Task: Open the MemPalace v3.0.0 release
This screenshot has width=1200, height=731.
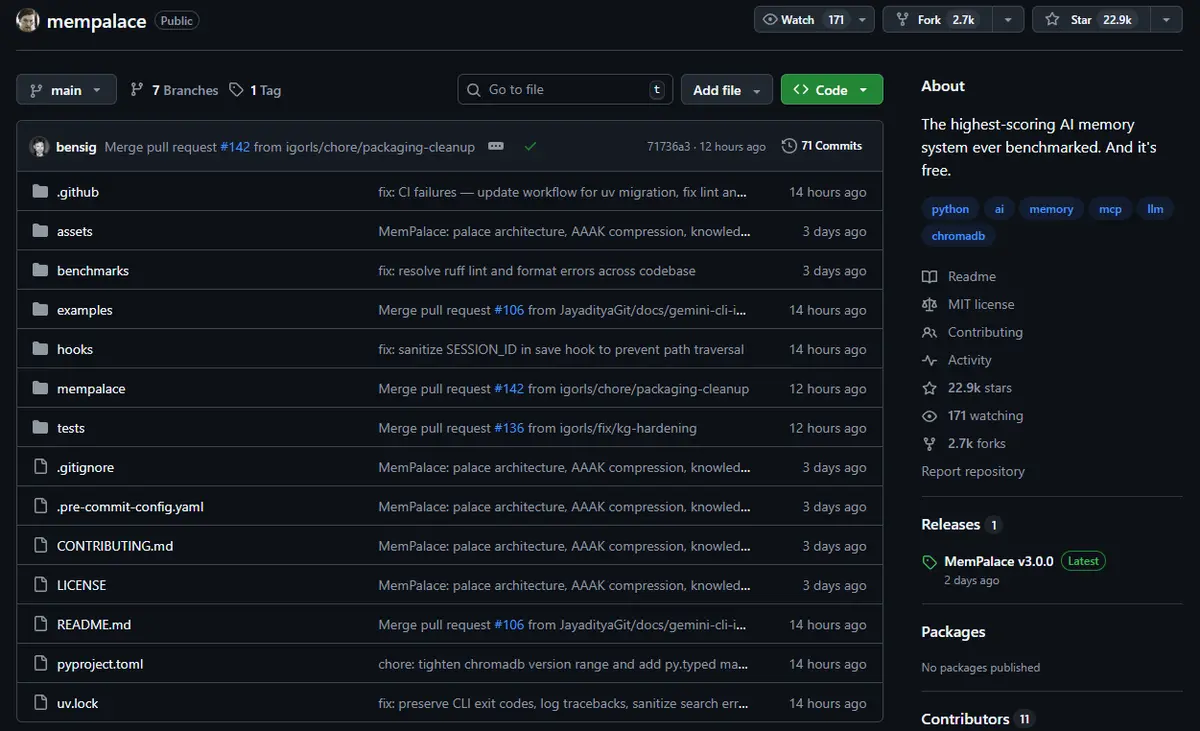Action: (998, 561)
